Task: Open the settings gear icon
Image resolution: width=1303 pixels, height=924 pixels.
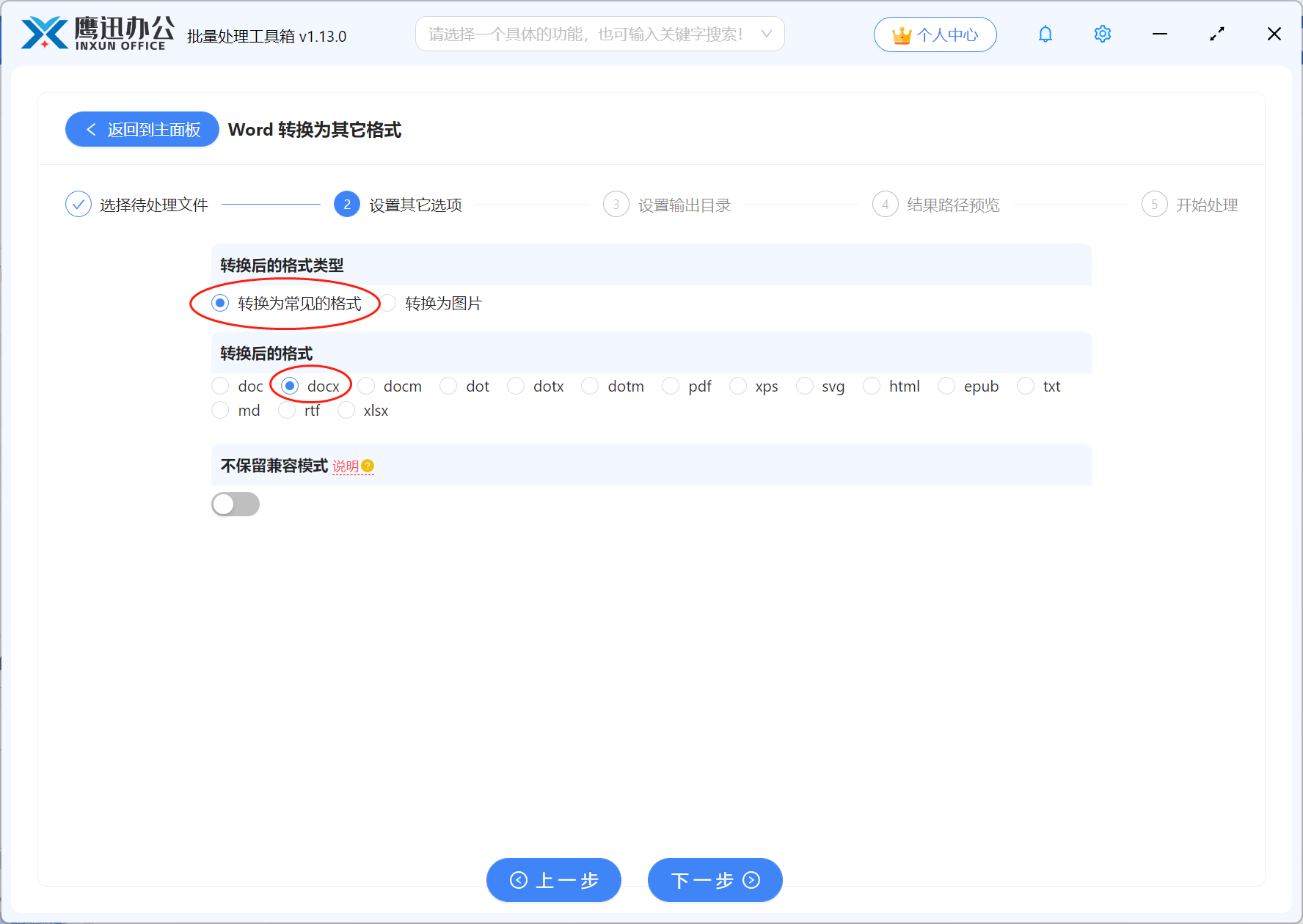Action: [x=1102, y=34]
